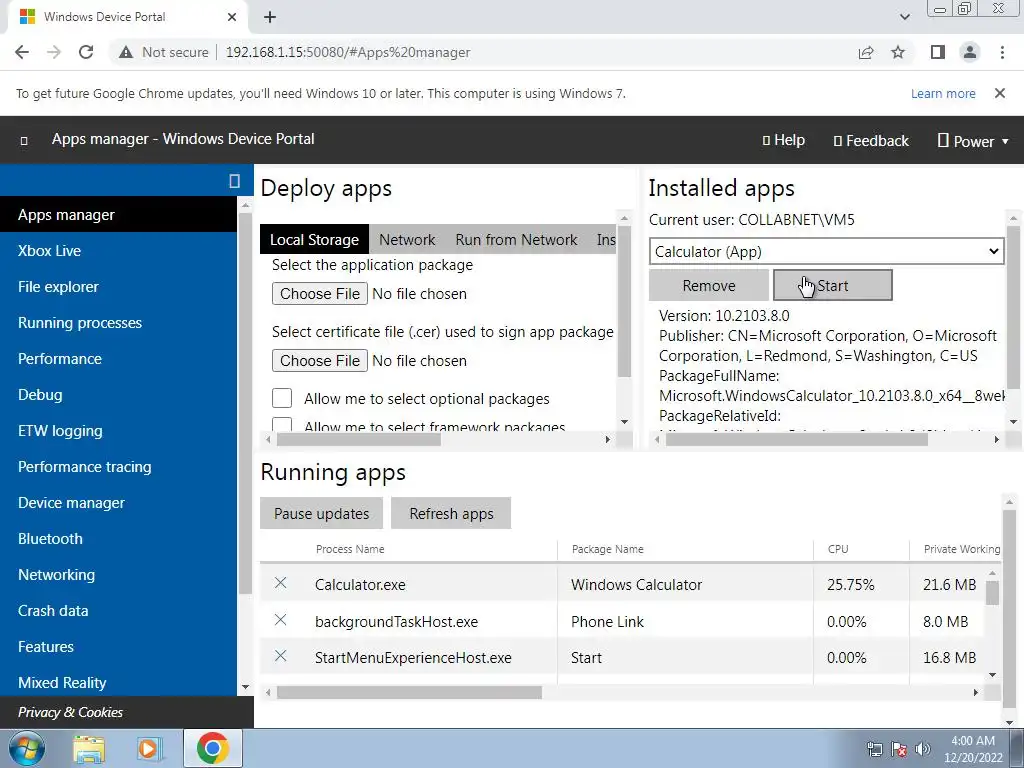Click the network tray icon
The image size is (1024, 768).
click(x=874, y=749)
